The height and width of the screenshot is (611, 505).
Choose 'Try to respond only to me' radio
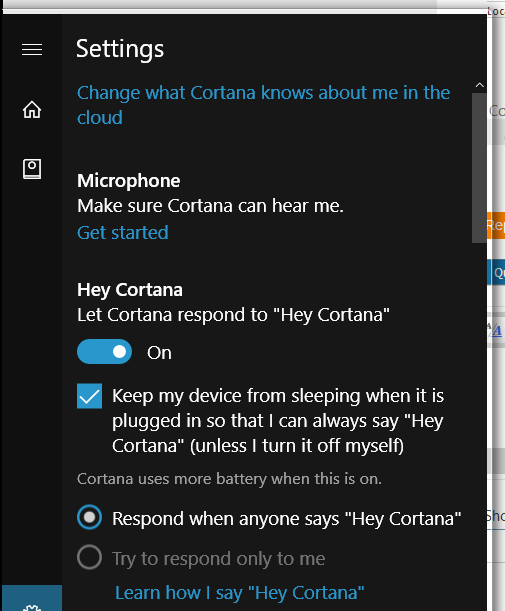coord(90,557)
